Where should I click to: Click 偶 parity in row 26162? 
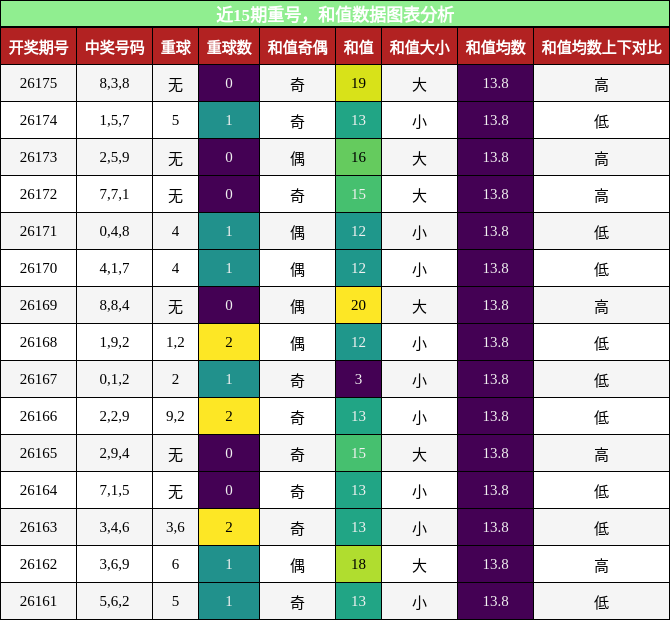297,564
